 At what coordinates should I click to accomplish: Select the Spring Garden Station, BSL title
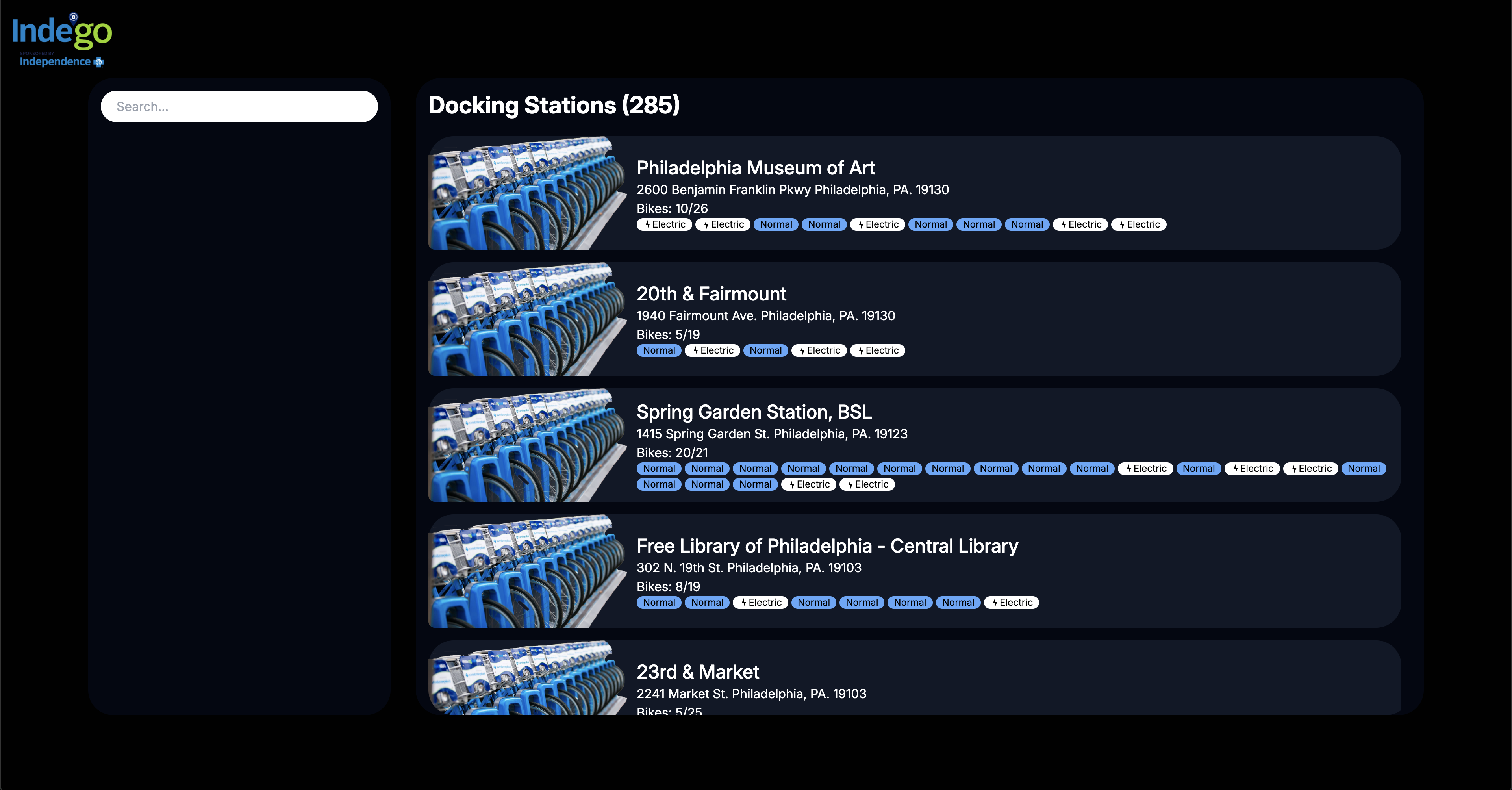(754, 412)
